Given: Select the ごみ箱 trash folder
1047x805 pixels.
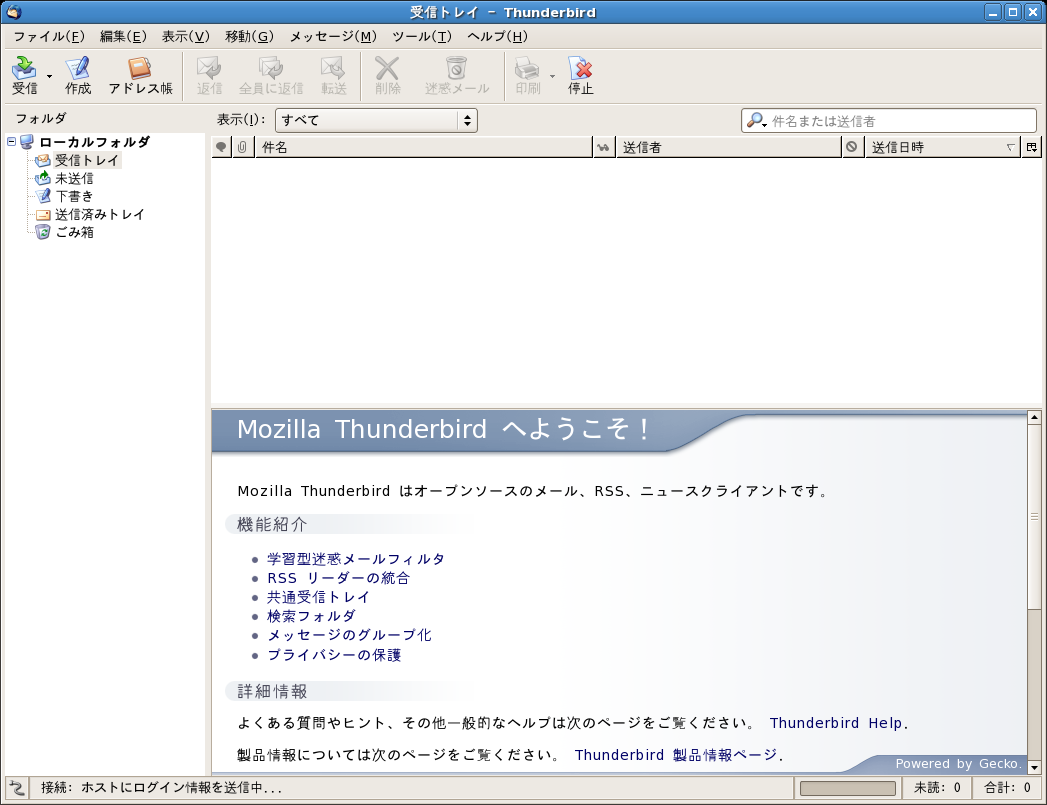Looking at the screenshot, I should 74,232.
